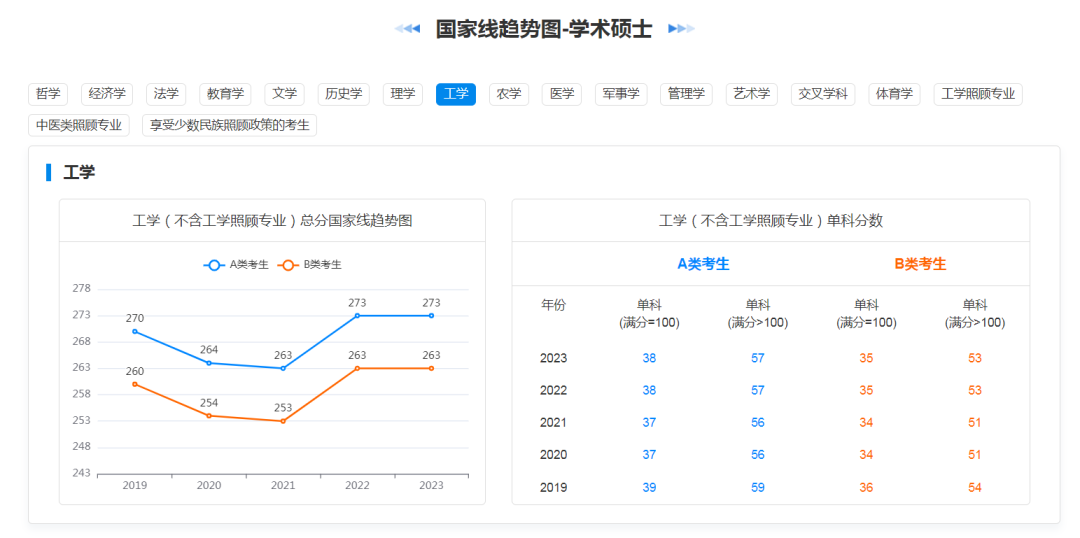Image resolution: width=1080 pixels, height=538 pixels.
Task: Select the 历史学 tab
Action: pyautogui.click(x=344, y=94)
